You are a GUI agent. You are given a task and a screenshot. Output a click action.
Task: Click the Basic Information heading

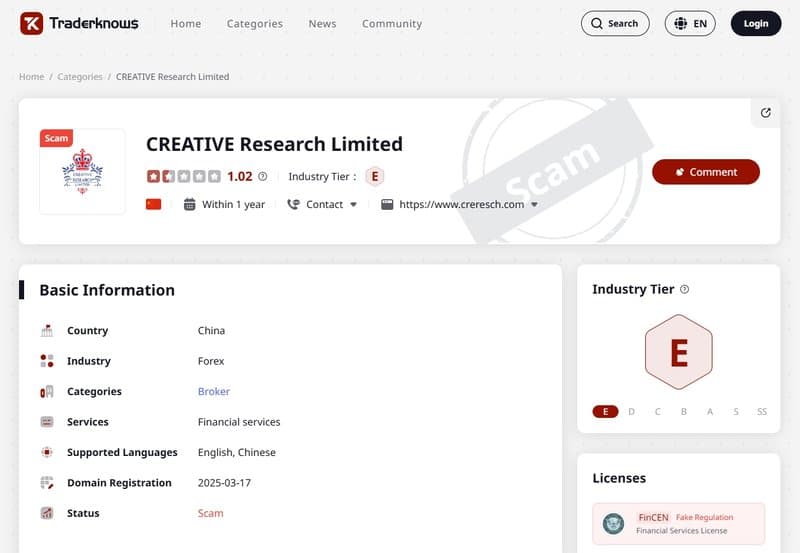click(x=107, y=290)
